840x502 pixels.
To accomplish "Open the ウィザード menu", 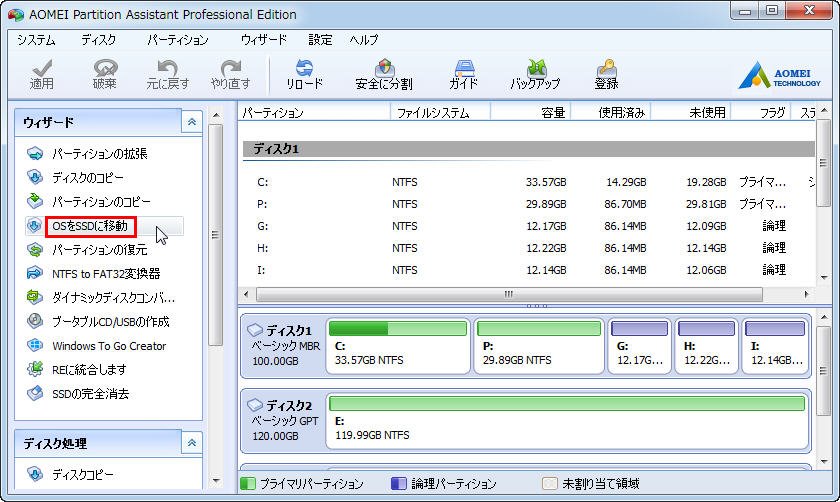I will [x=264, y=40].
